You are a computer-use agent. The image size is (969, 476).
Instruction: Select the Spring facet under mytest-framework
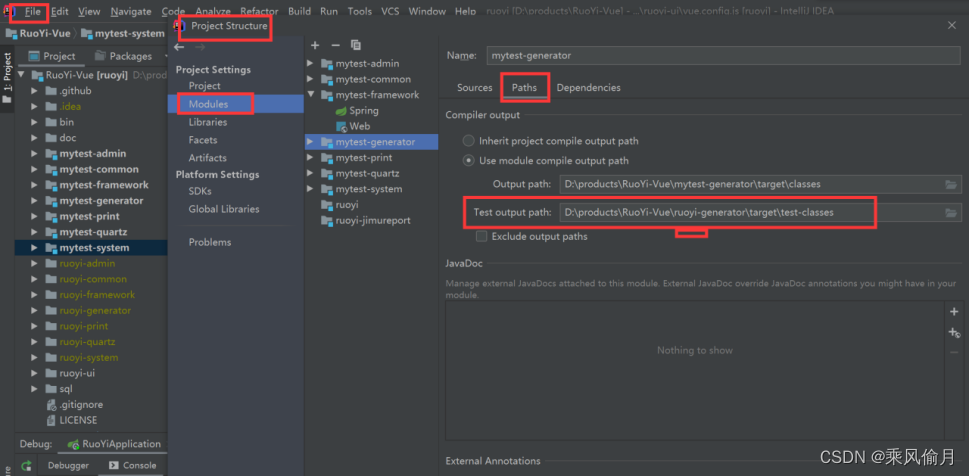tap(362, 111)
